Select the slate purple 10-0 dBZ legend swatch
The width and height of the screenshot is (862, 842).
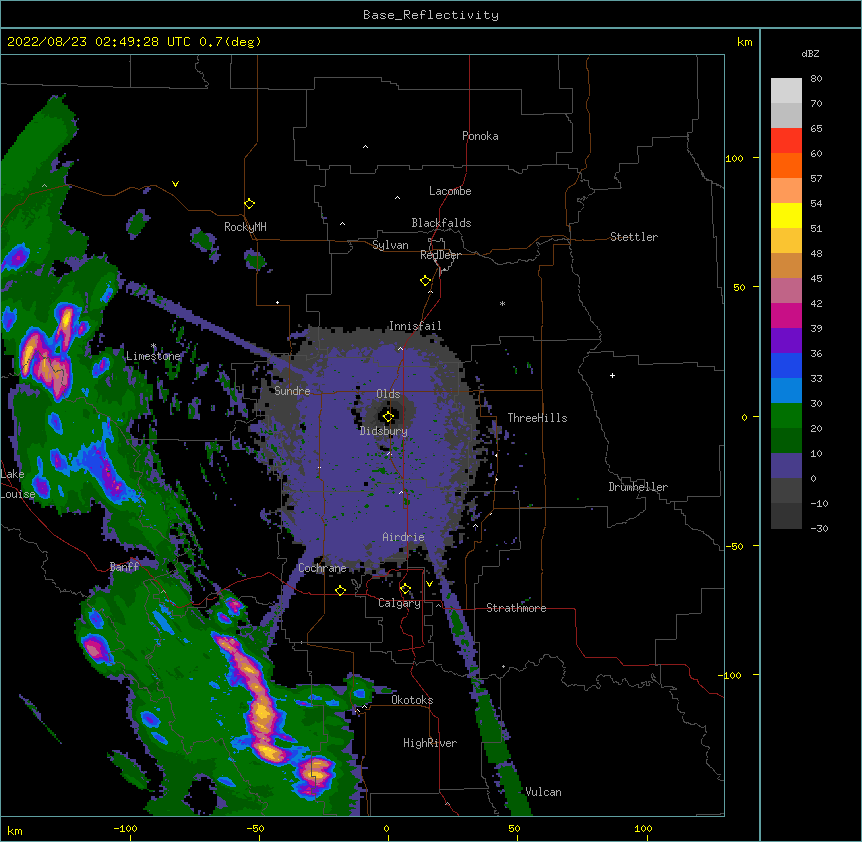click(786, 466)
